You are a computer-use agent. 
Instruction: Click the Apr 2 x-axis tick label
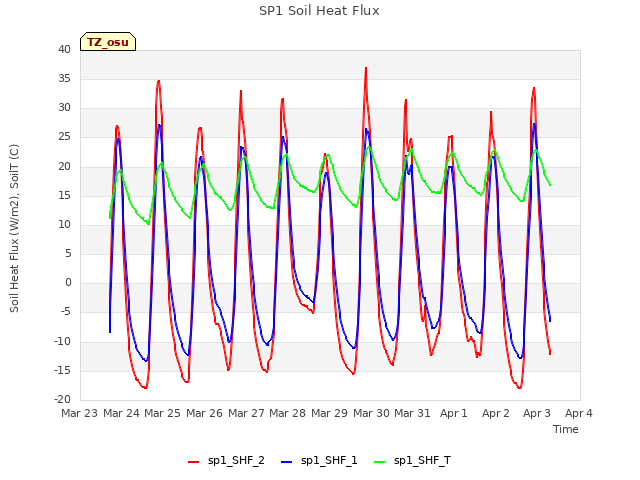(x=496, y=413)
